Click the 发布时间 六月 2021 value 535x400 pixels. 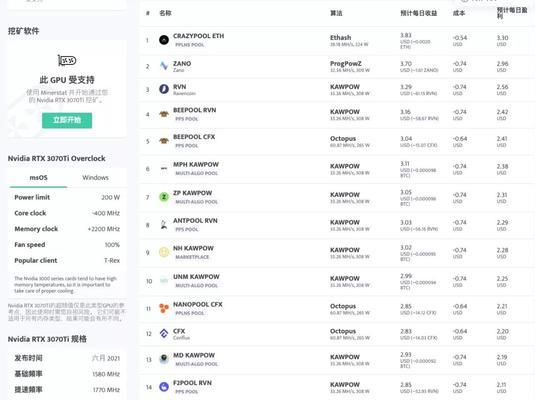(x=106, y=358)
